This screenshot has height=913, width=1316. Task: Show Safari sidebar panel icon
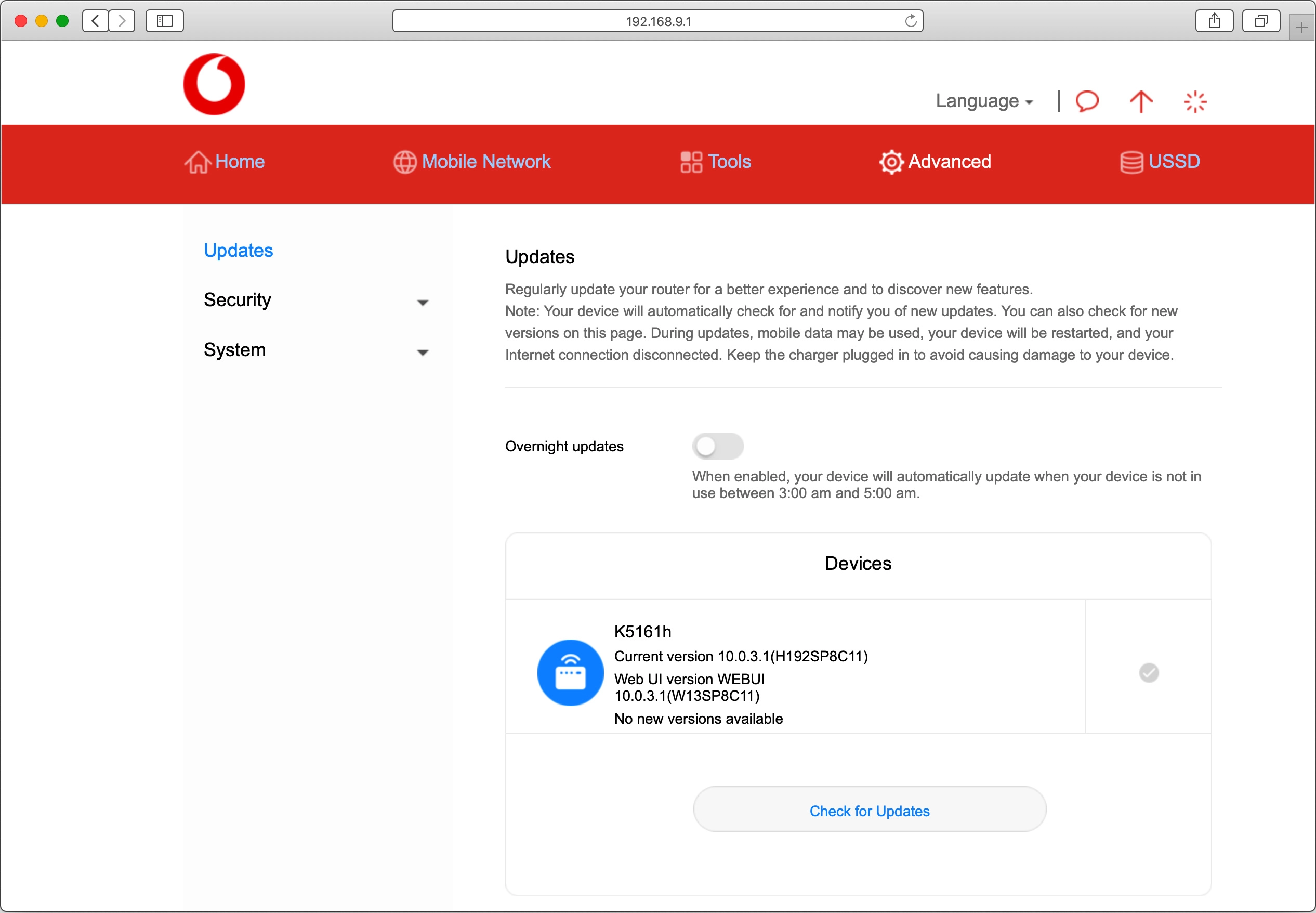pos(165,21)
